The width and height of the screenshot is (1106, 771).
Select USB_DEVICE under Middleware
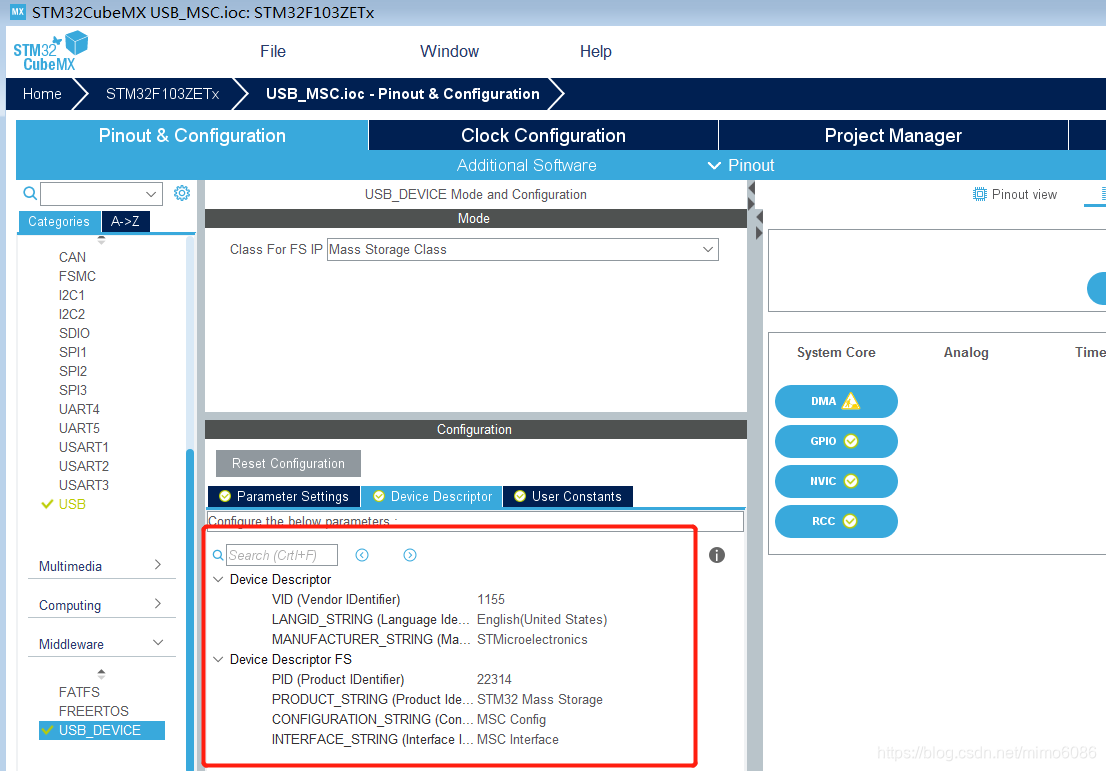pyautogui.click(x=102, y=730)
